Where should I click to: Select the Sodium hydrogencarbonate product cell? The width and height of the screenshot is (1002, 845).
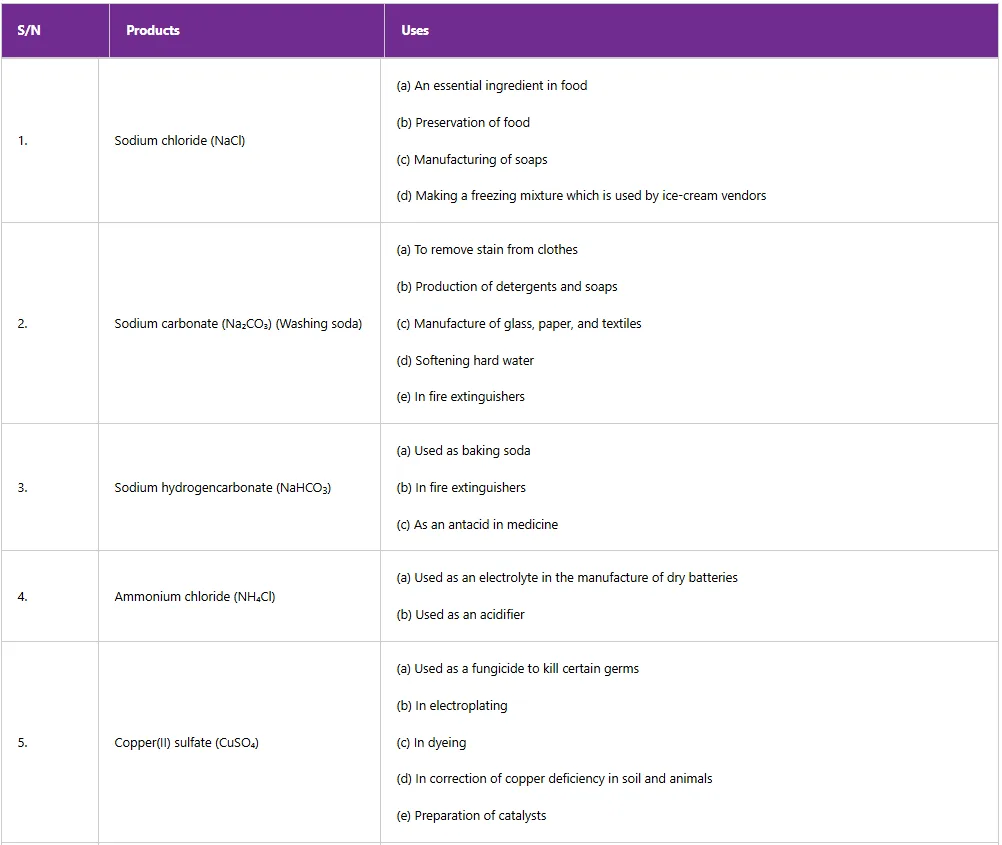coord(222,488)
